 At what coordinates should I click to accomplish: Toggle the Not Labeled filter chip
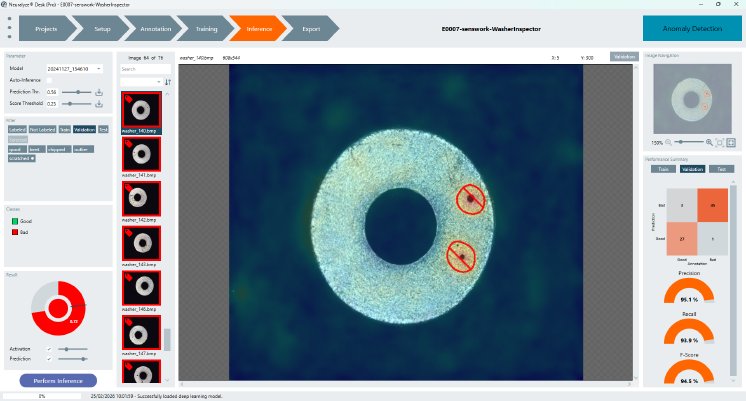click(x=42, y=129)
